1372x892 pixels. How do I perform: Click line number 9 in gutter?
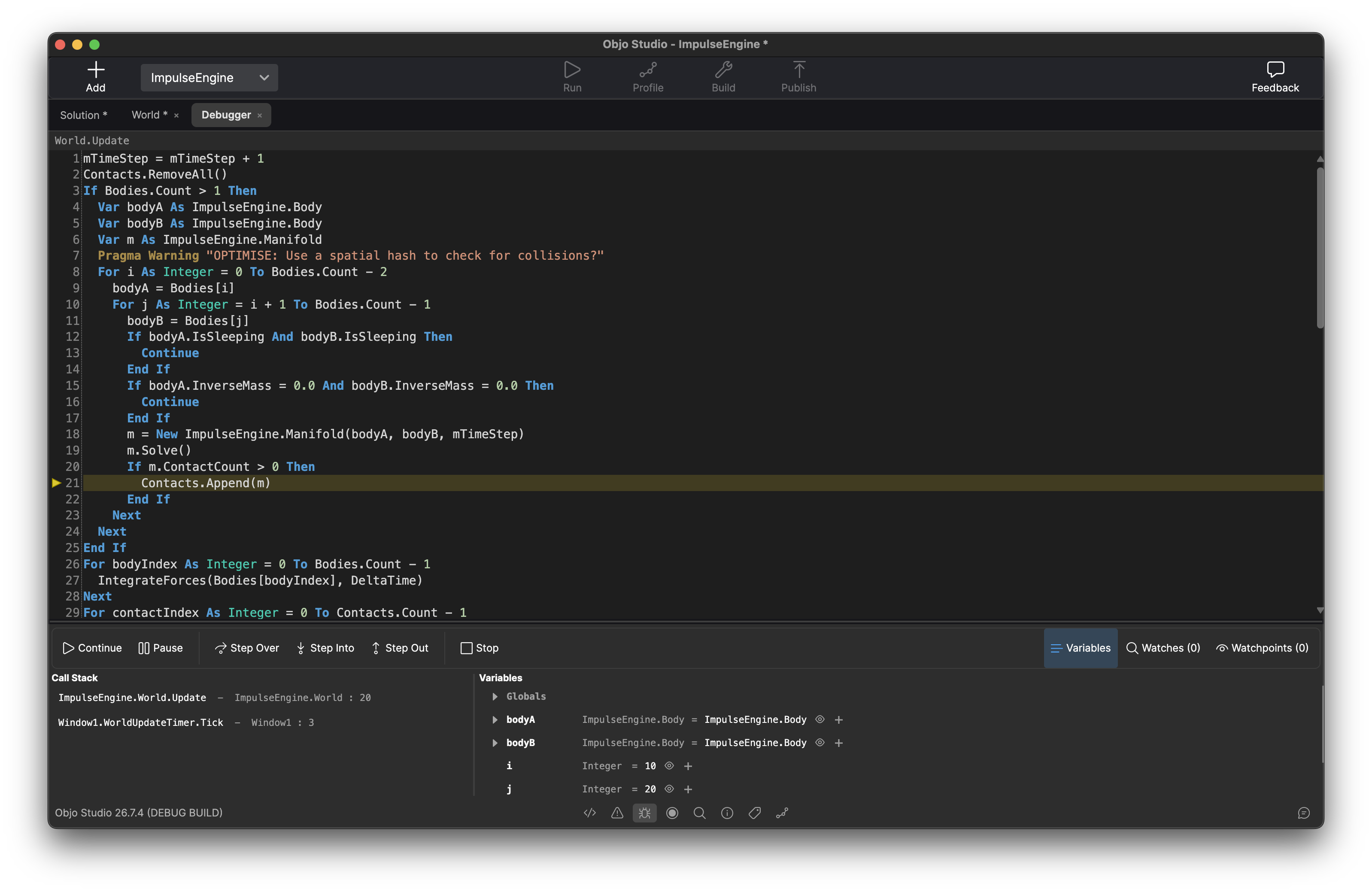(76, 288)
